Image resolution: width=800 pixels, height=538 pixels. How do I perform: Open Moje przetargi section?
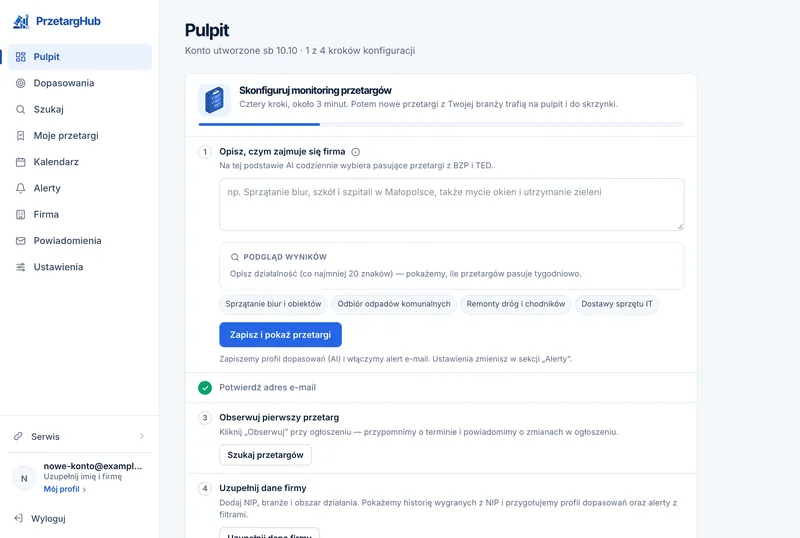click(80, 136)
